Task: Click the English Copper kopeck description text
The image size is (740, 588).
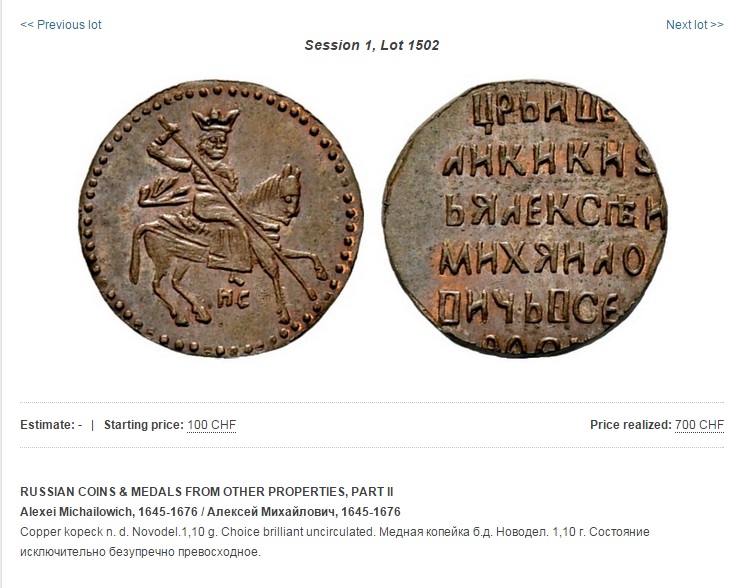Action: pos(198,532)
